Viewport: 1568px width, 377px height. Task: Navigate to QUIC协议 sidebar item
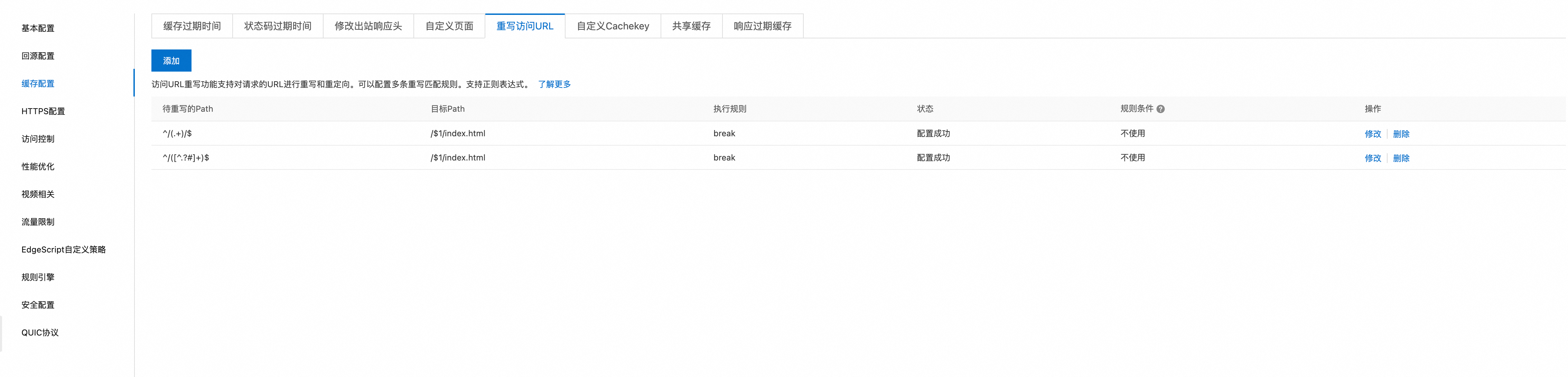(x=39, y=332)
